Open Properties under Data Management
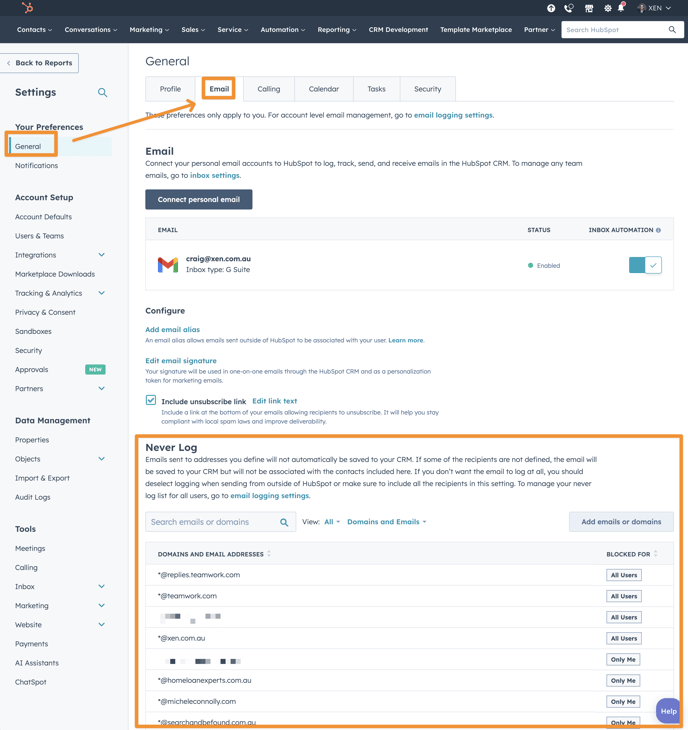 click(x=32, y=440)
